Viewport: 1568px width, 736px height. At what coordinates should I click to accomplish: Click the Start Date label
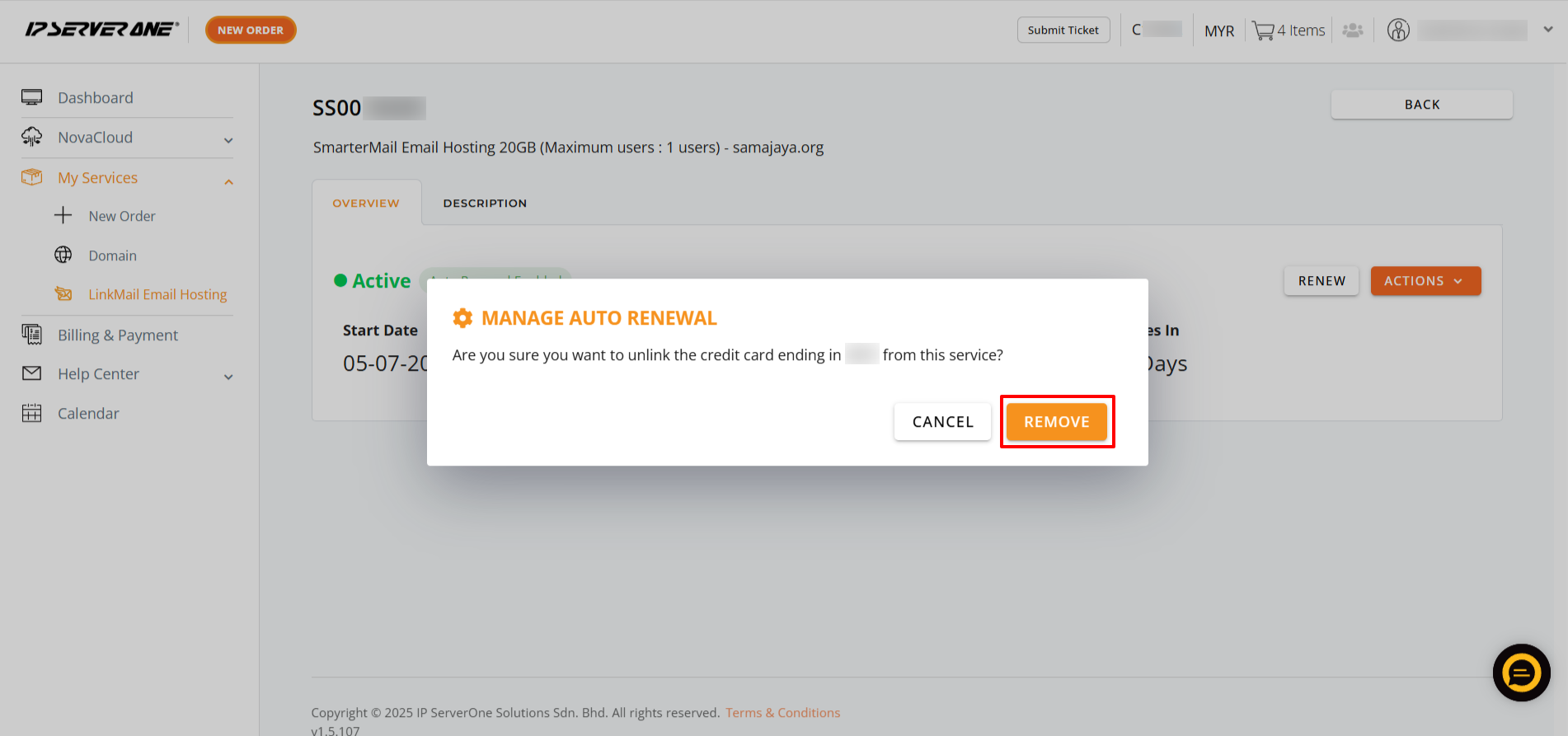click(x=380, y=330)
